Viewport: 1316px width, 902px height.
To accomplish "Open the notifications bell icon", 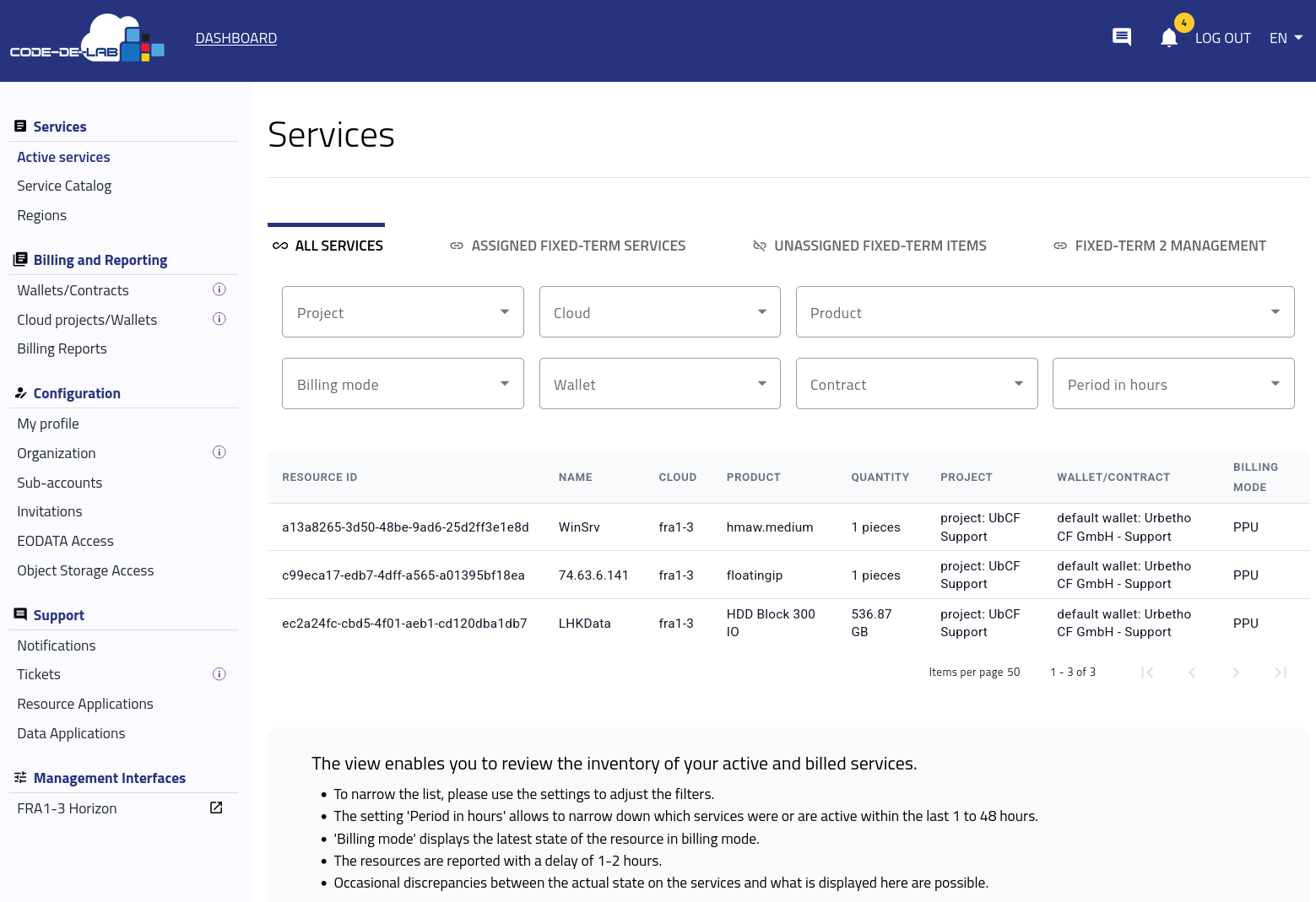I will (1169, 37).
